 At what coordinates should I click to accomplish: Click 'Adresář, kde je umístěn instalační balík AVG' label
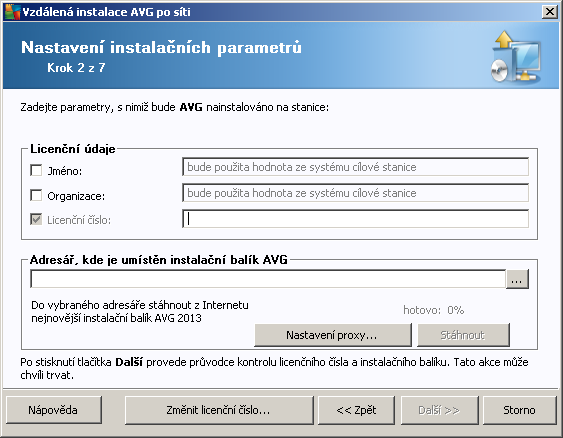pos(159,260)
